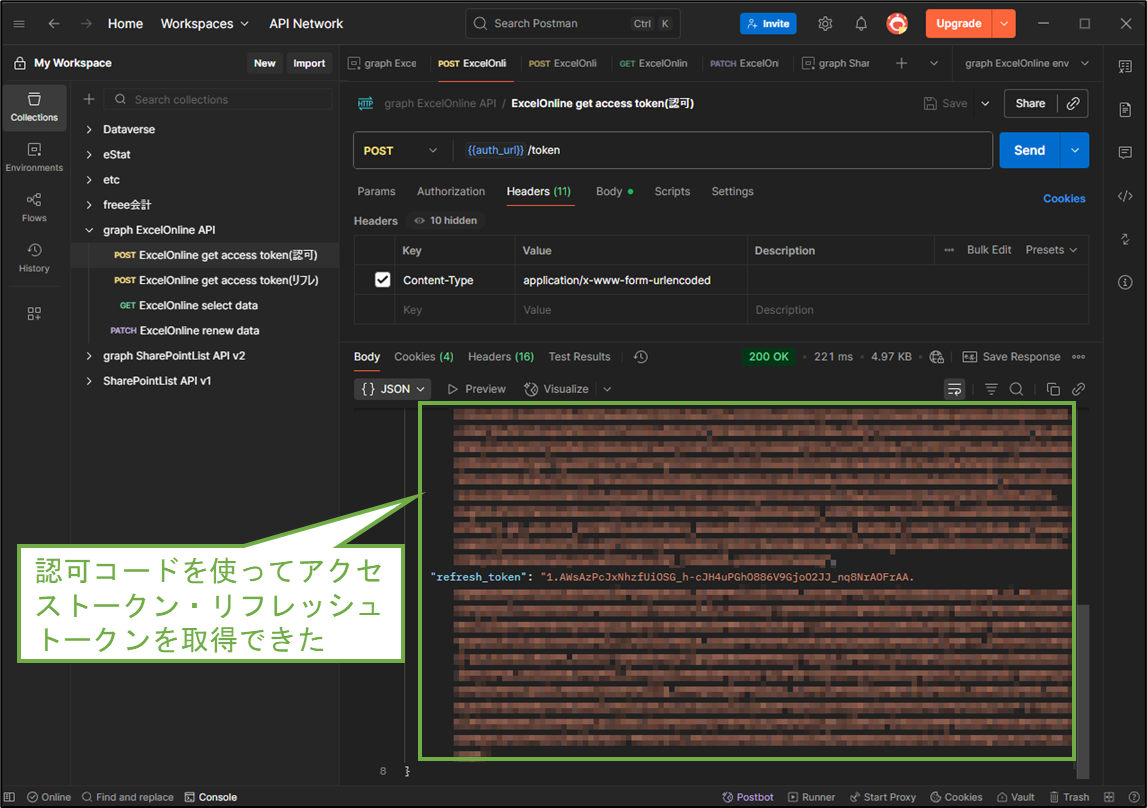
Task: Open History in the sidebar
Action: click(34, 258)
